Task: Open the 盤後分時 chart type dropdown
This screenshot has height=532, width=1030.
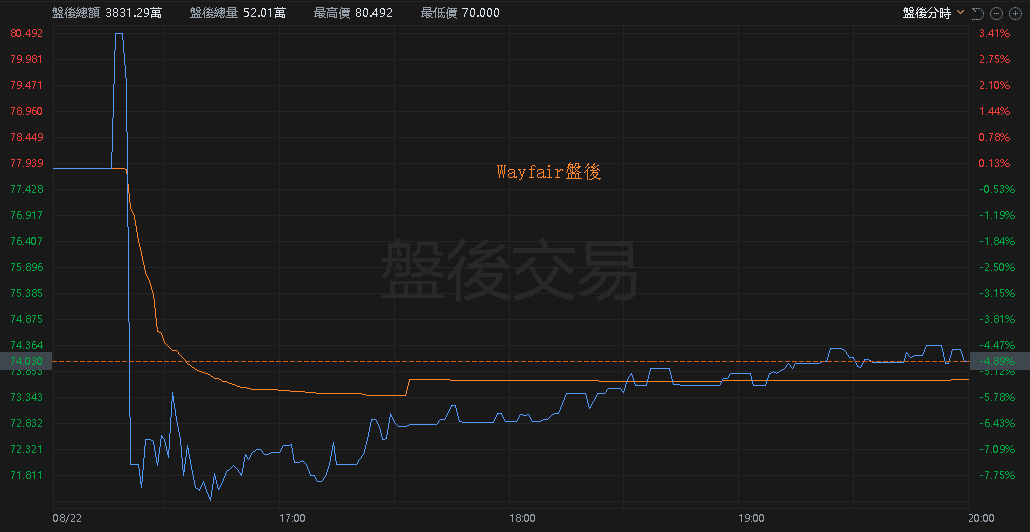Action: [x=933, y=12]
